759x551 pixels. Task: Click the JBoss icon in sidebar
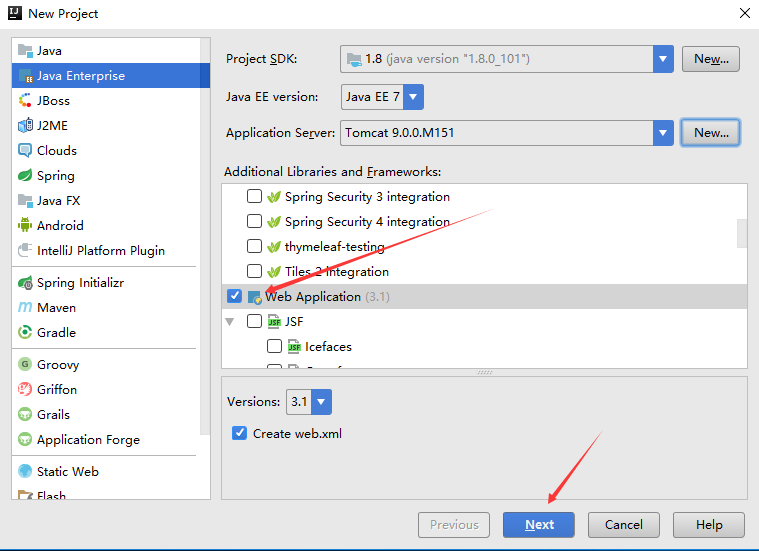point(25,101)
